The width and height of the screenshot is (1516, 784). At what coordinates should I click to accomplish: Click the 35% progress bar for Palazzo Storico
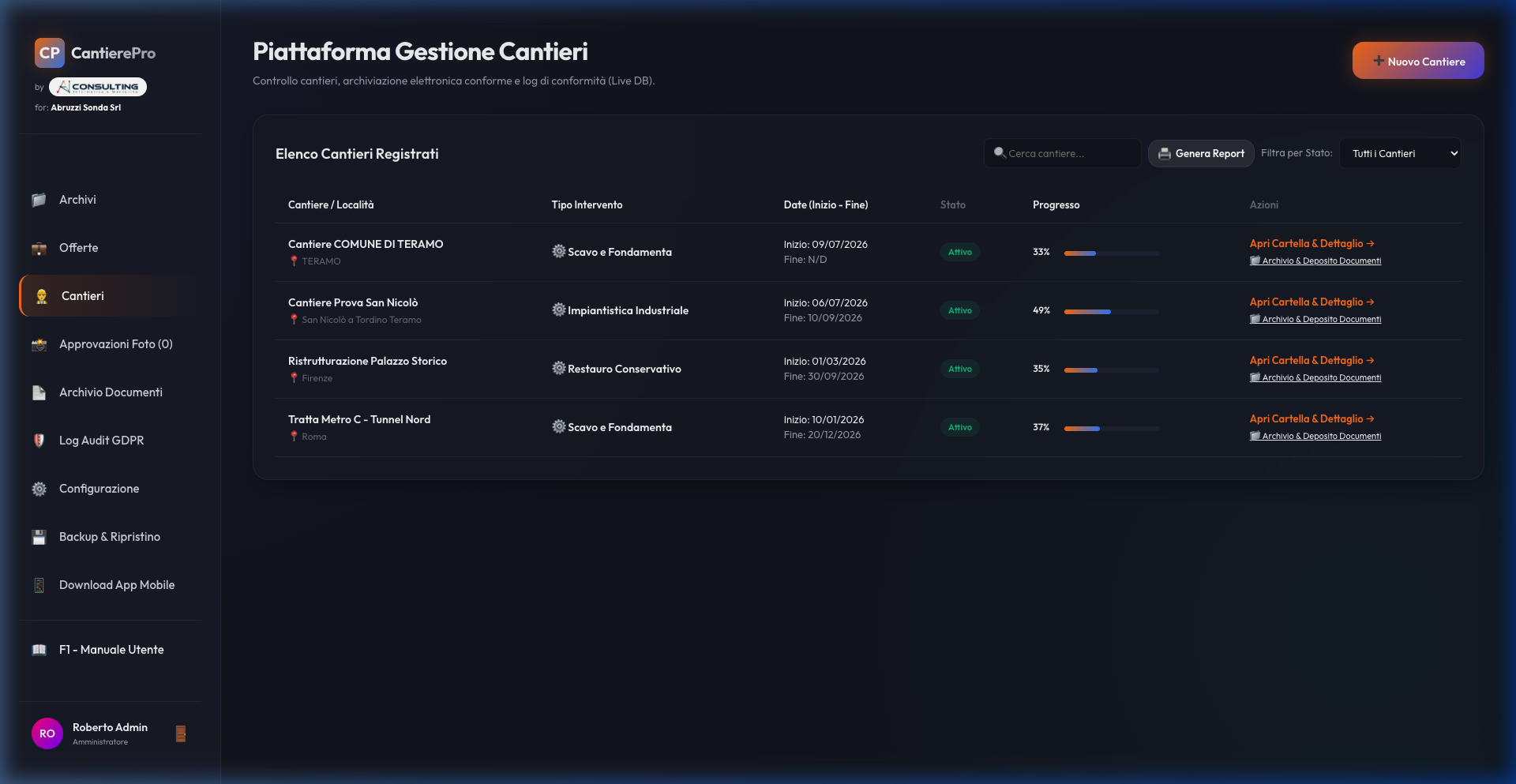(x=1112, y=370)
